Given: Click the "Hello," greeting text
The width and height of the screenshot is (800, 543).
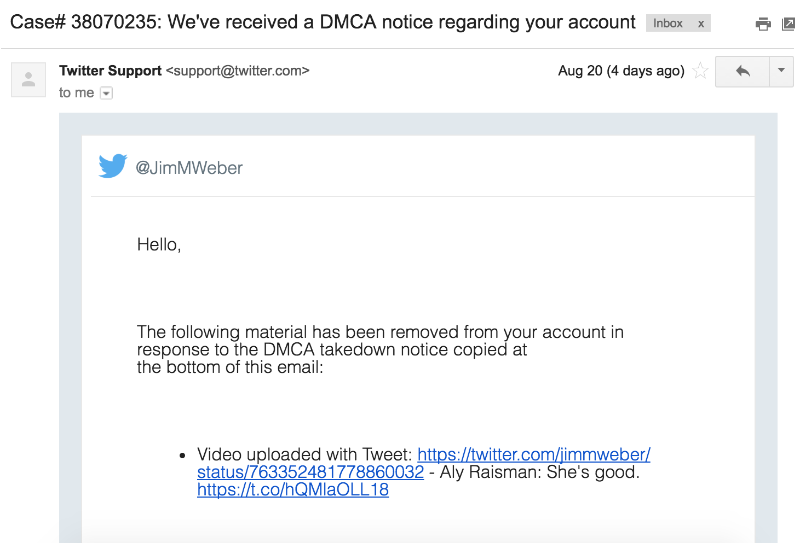Looking at the screenshot, I should 159,244.
